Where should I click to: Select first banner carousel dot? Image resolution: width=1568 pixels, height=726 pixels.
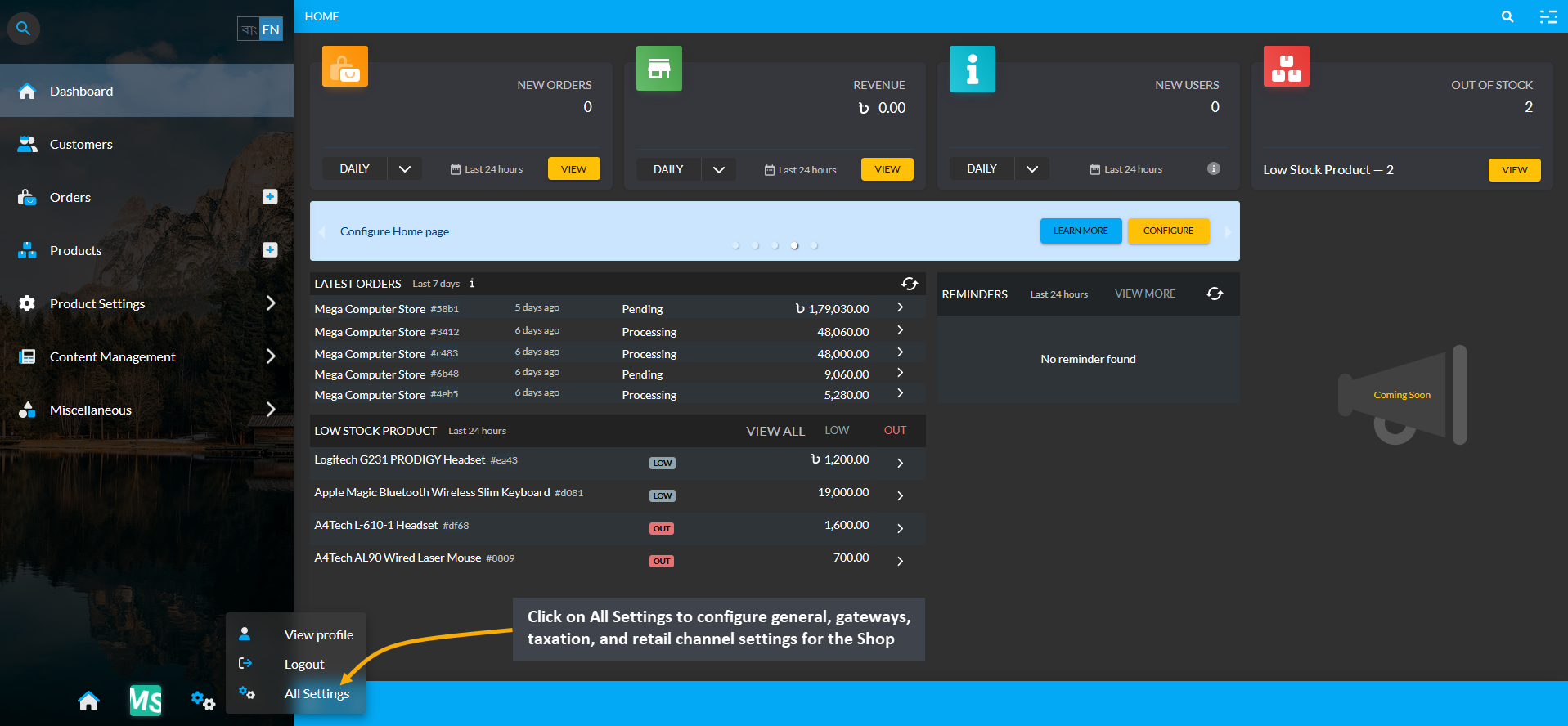tap(736, 245)
